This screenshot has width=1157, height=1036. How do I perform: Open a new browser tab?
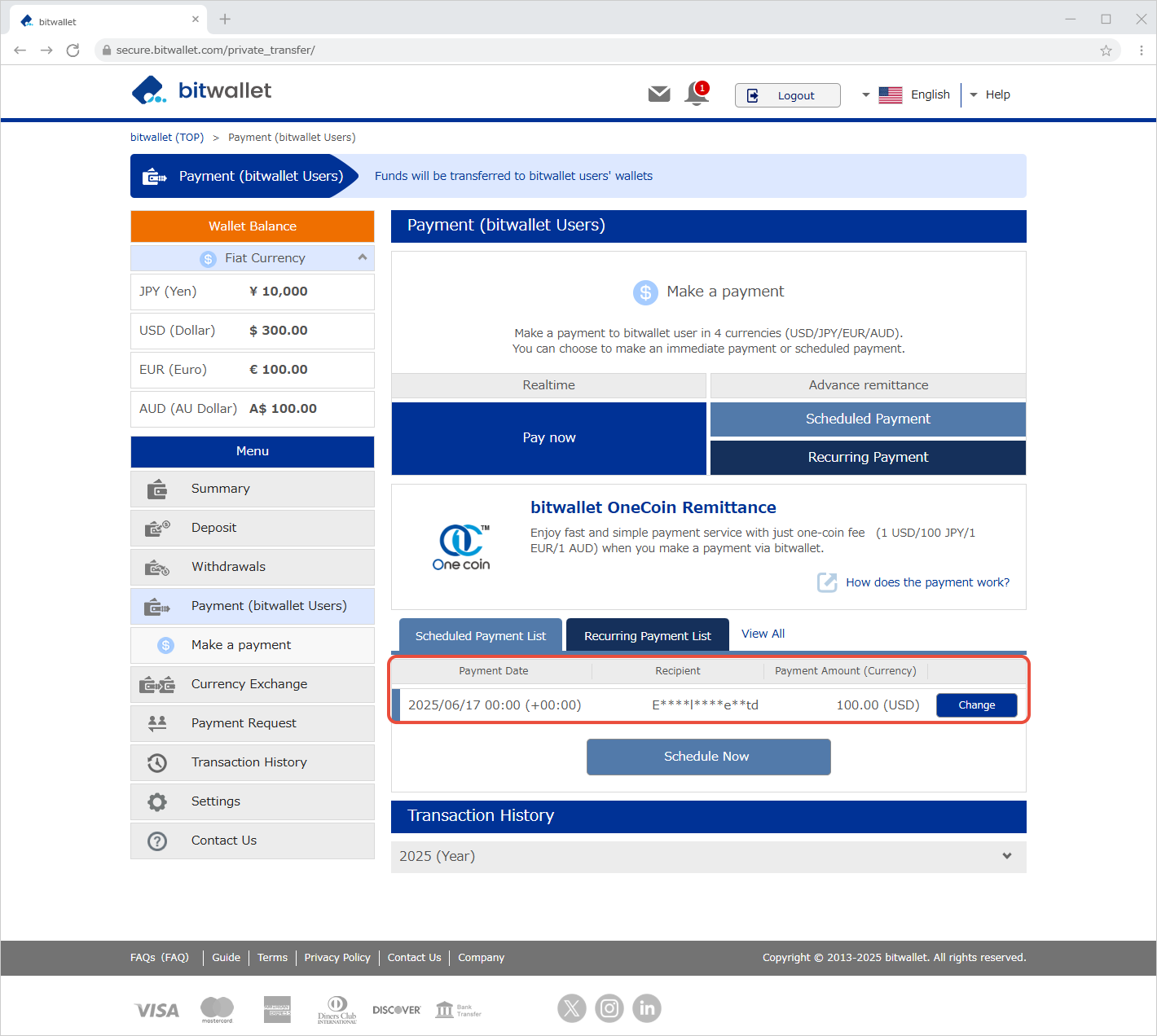225,19
